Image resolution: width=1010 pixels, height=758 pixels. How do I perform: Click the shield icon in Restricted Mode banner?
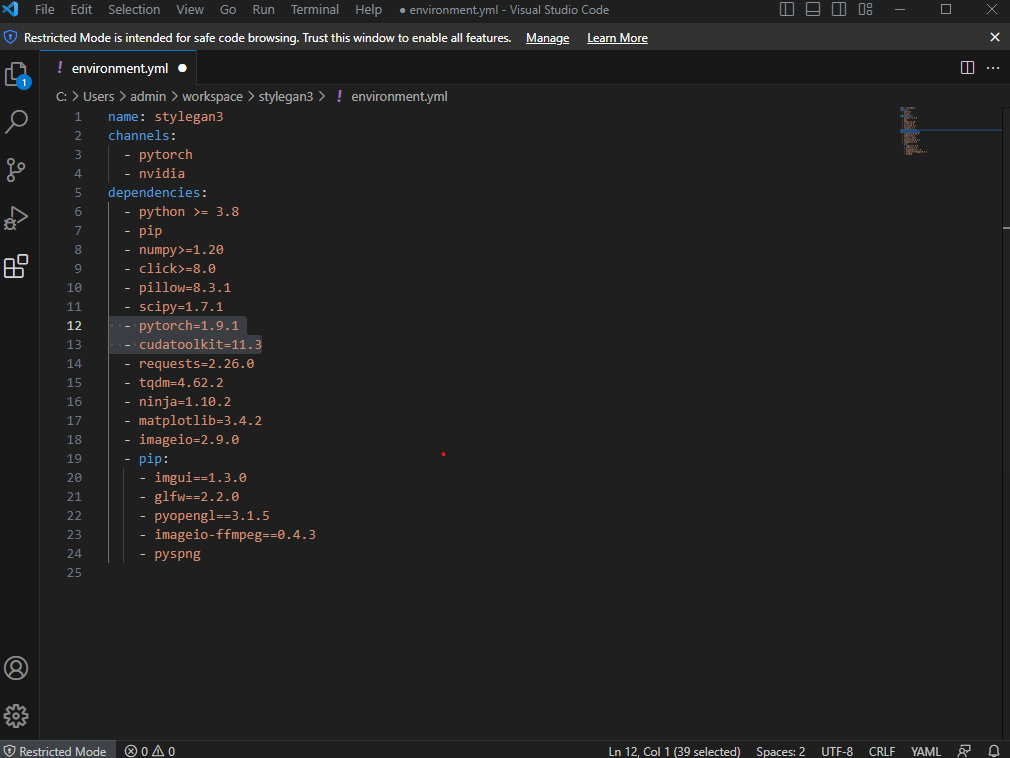point(10,37)
